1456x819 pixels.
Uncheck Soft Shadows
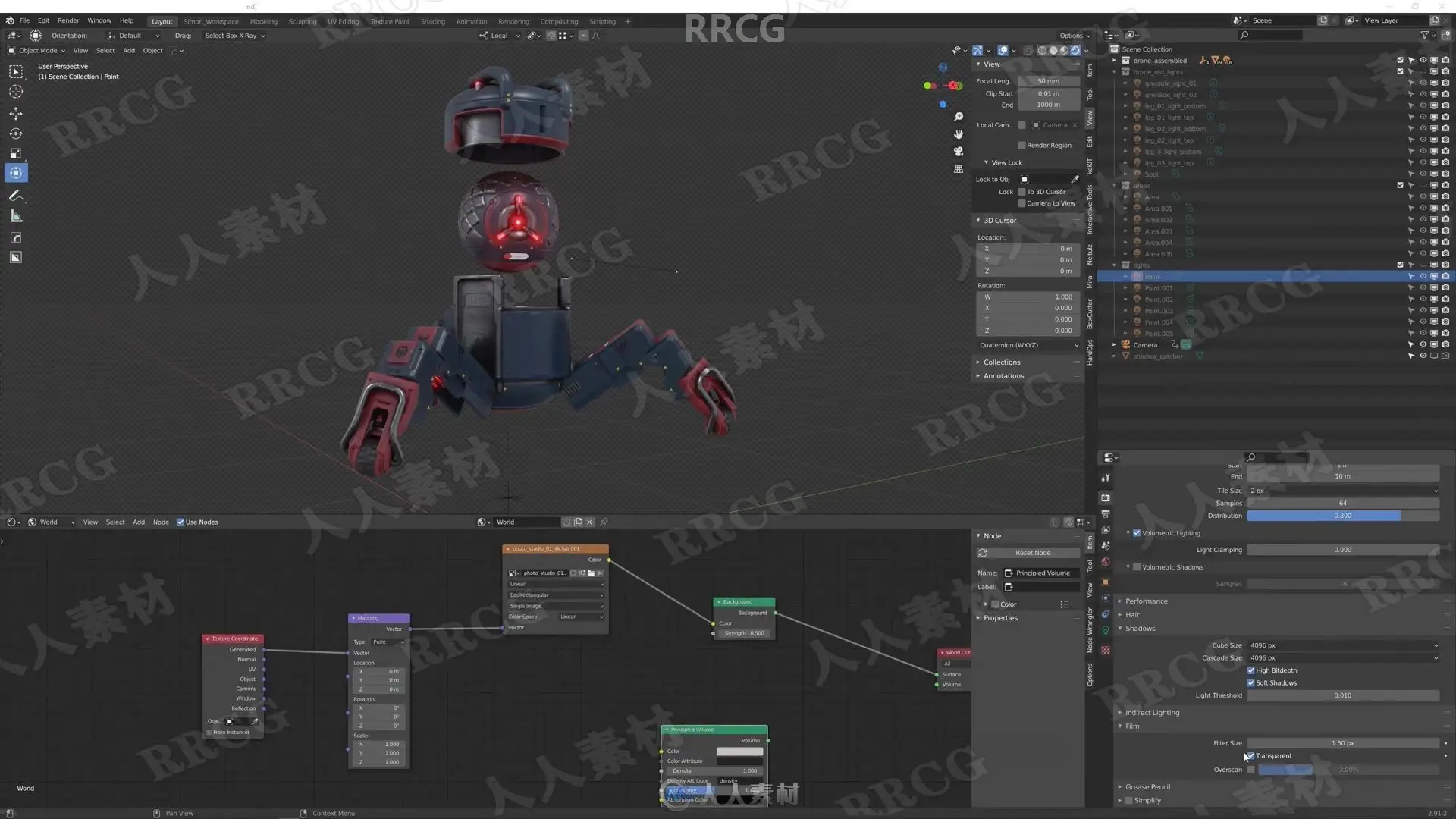click(1250, 683)
